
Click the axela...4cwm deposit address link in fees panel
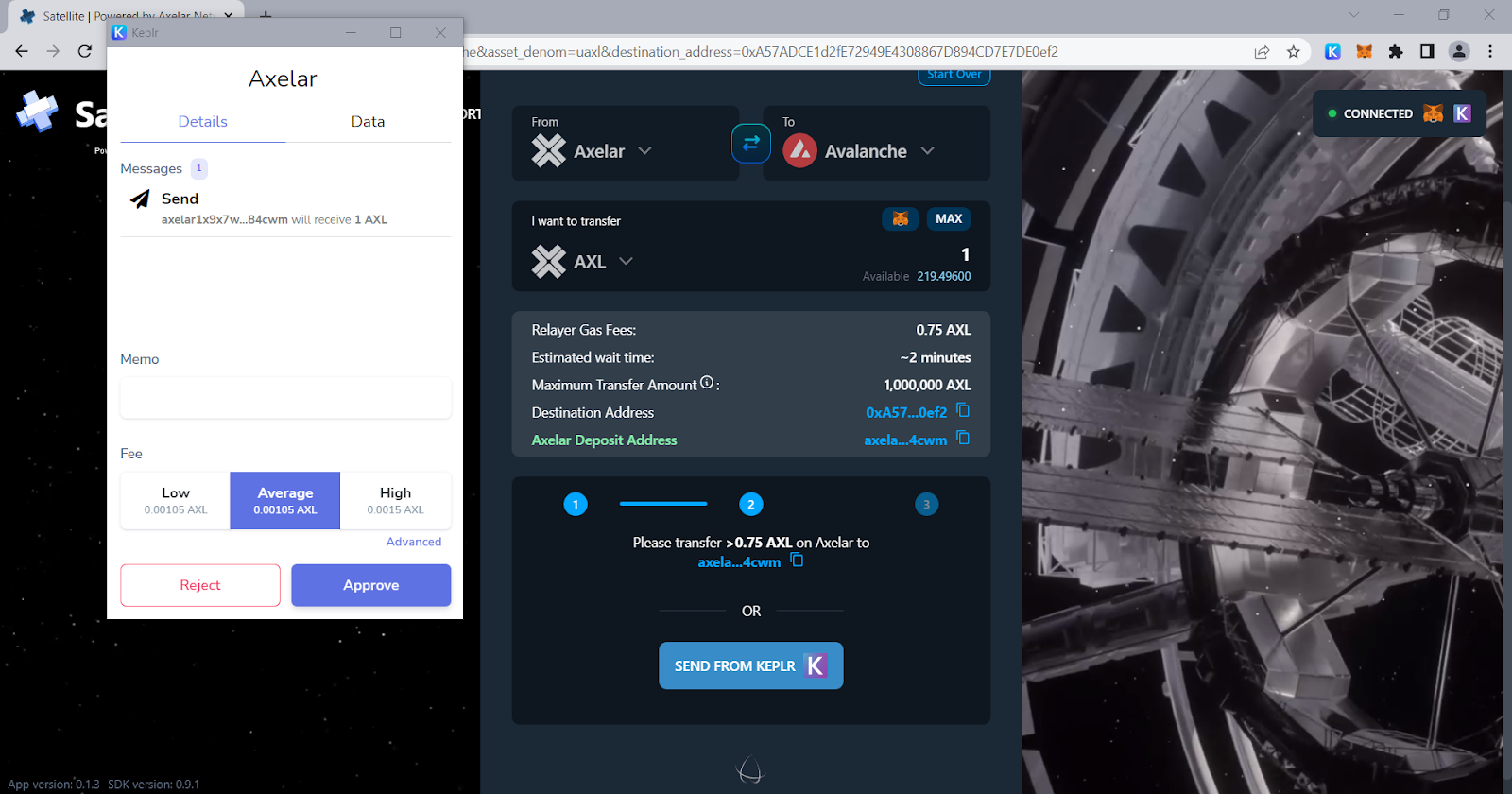tap(905, 440)
